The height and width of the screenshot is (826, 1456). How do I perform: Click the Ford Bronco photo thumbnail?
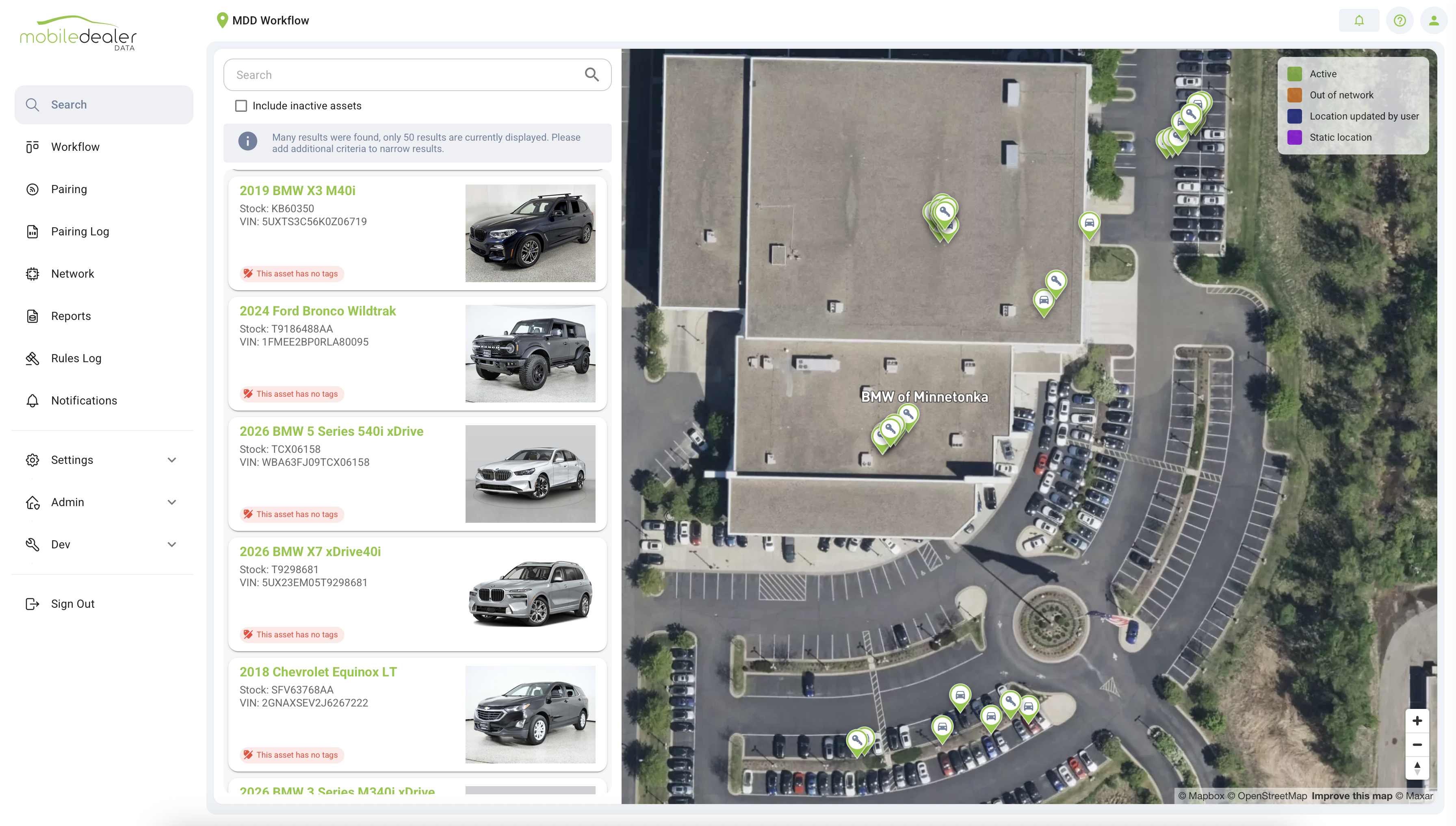click(x=530, y=353)
